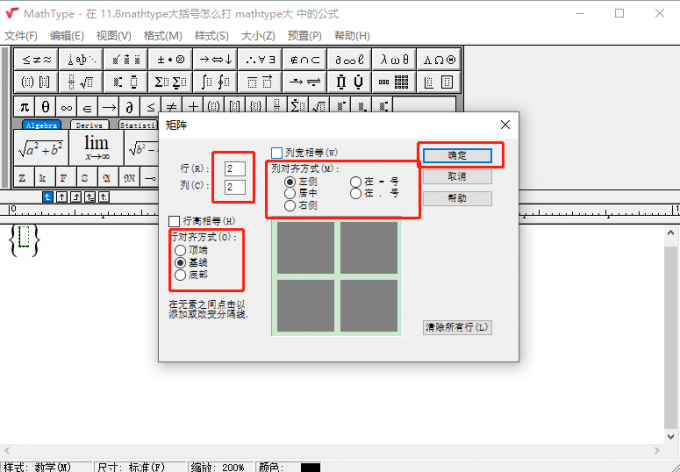The image size is (680, 472).
Task: Insert the pi symbol from small bar
Action: 25,107
